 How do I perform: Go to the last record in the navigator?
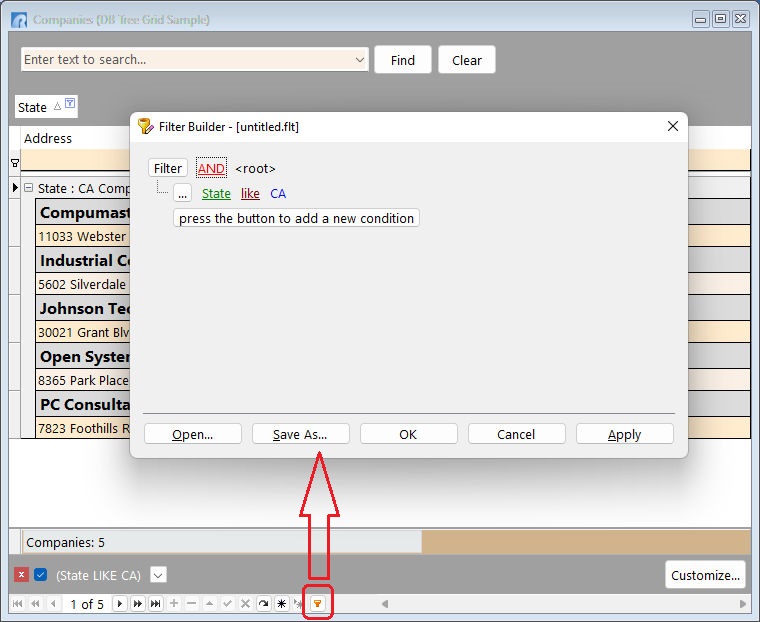coord(156,604)
